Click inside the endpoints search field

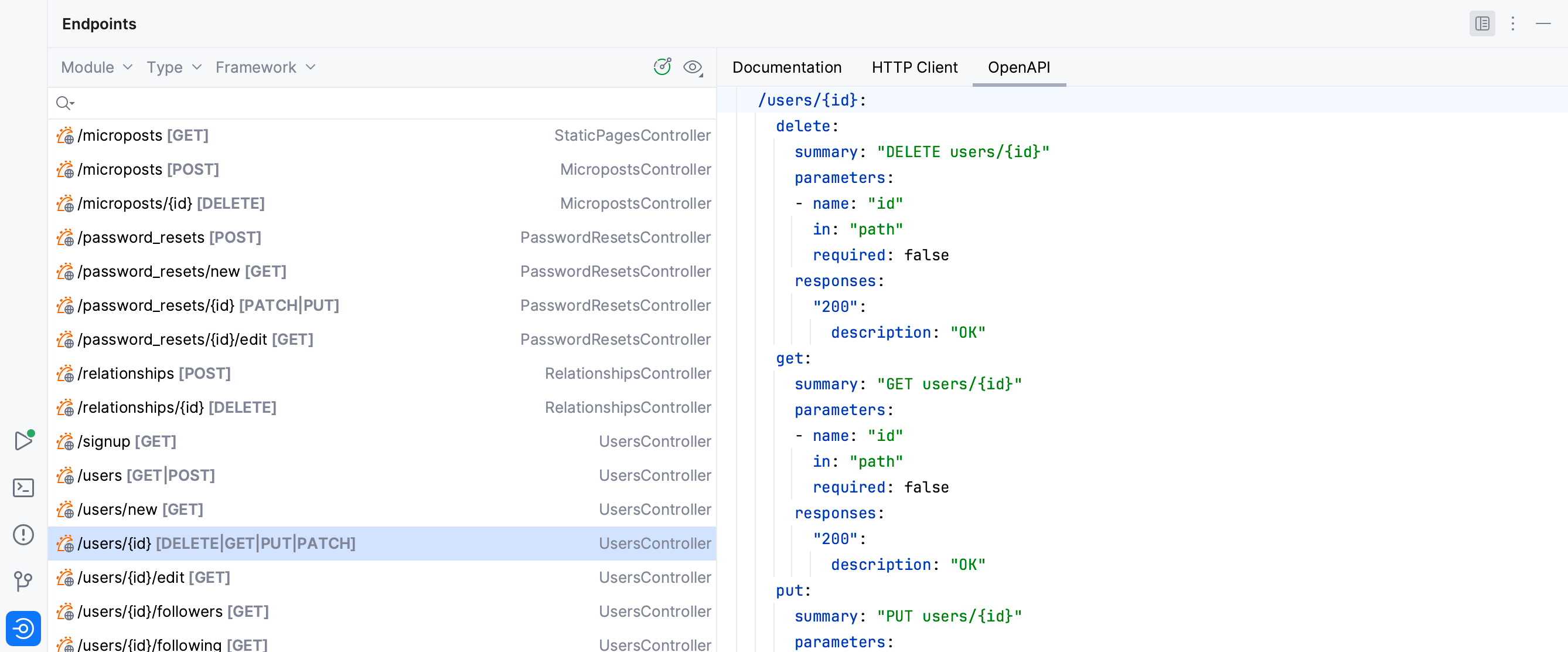tap(304, 103)
